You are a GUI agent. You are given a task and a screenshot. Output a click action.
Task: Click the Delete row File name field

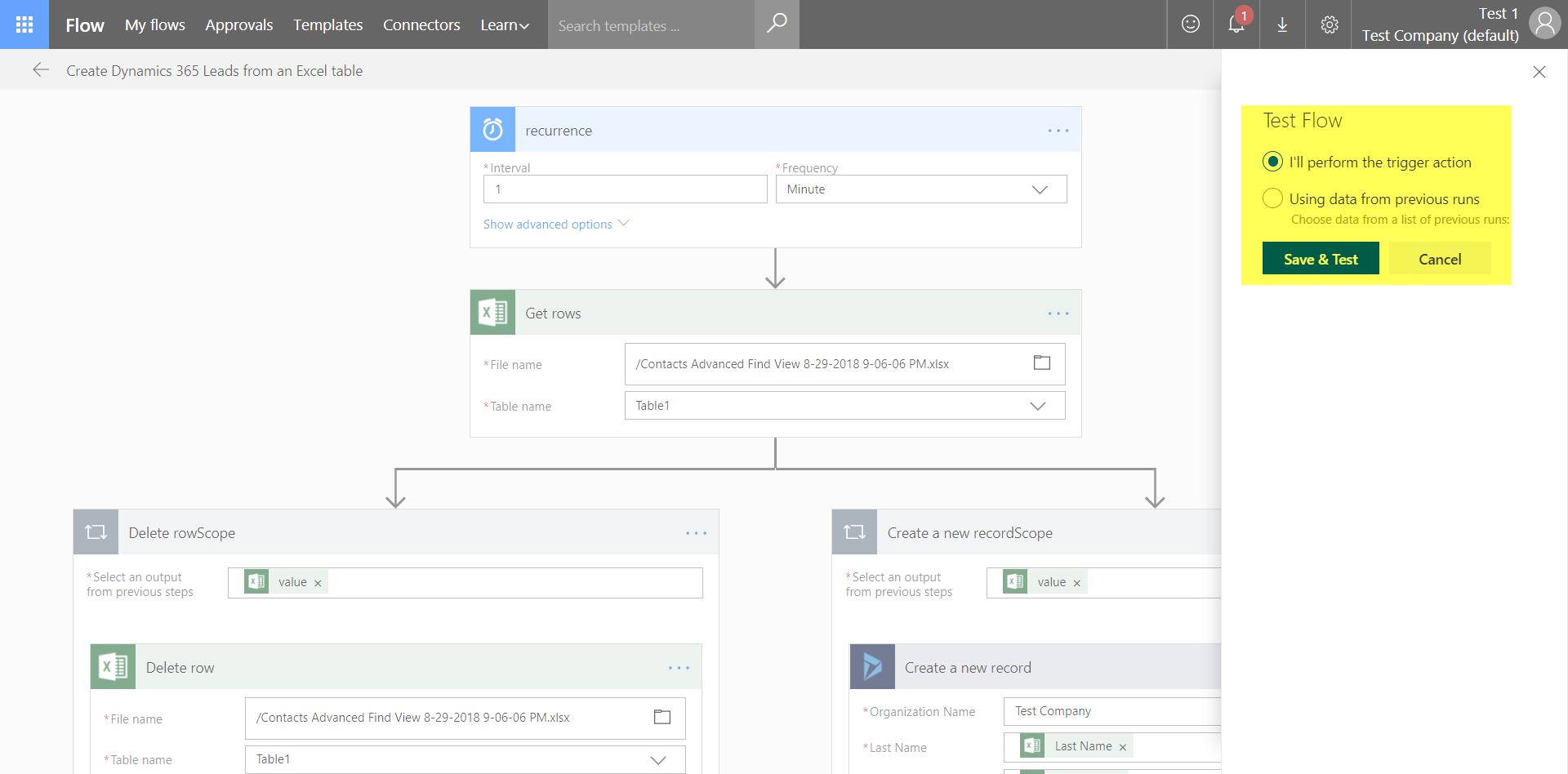465,718
